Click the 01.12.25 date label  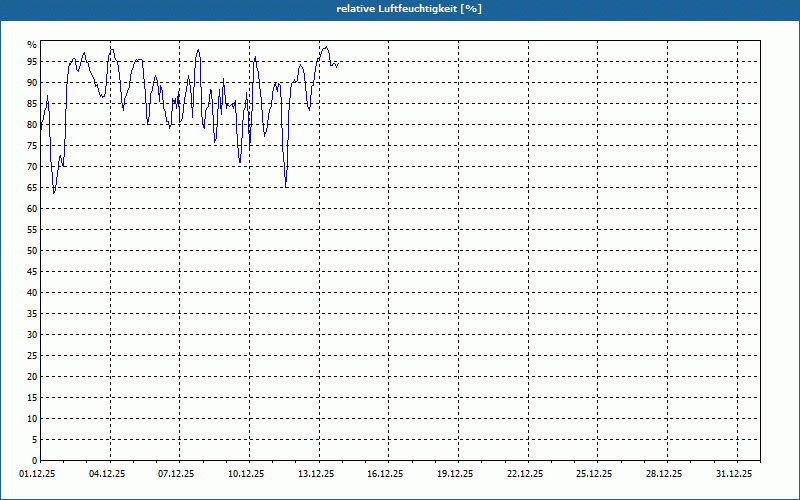(37, 474)
